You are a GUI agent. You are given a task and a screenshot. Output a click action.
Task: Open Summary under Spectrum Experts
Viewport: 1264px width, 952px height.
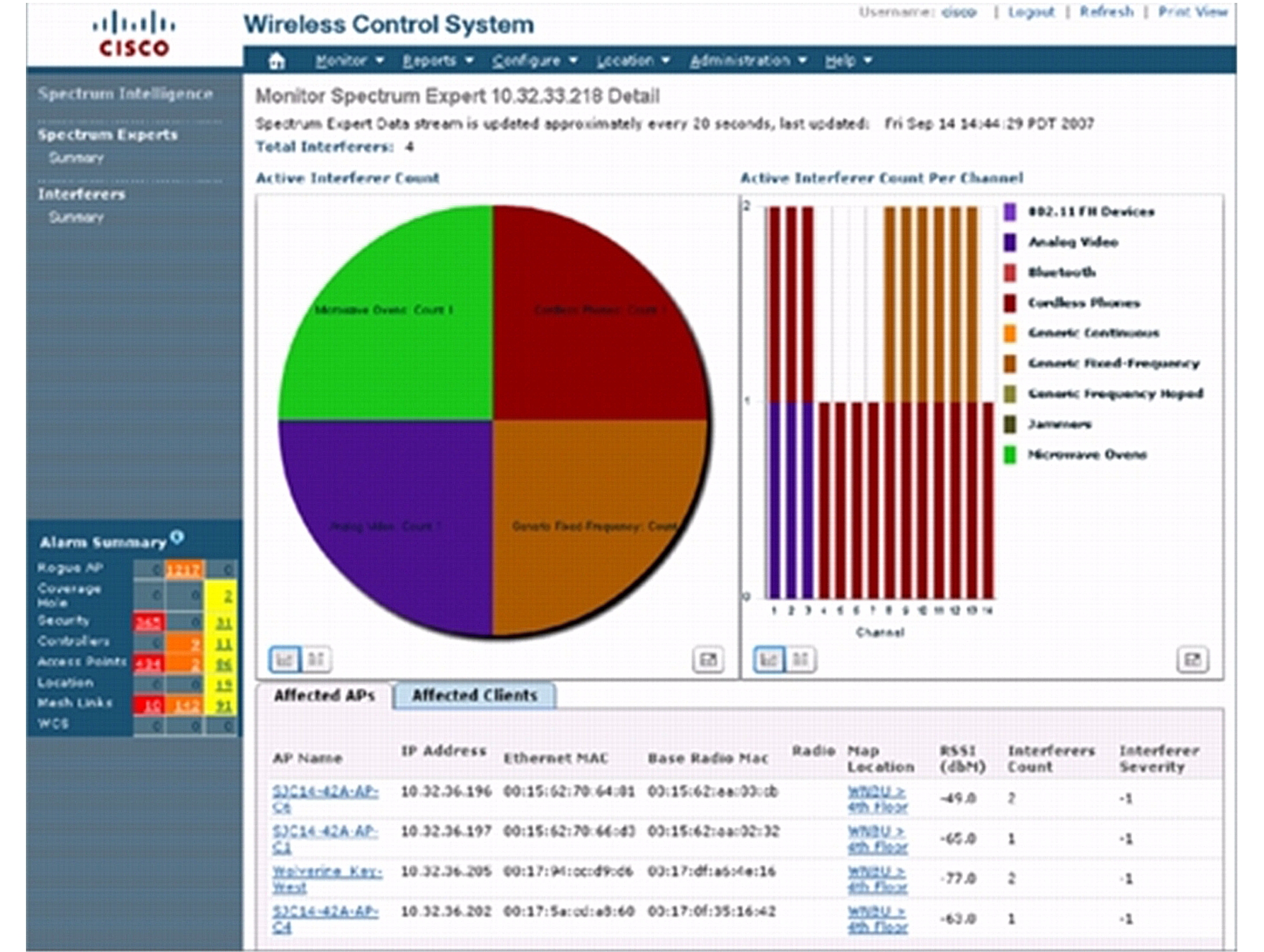click(76, 158)
